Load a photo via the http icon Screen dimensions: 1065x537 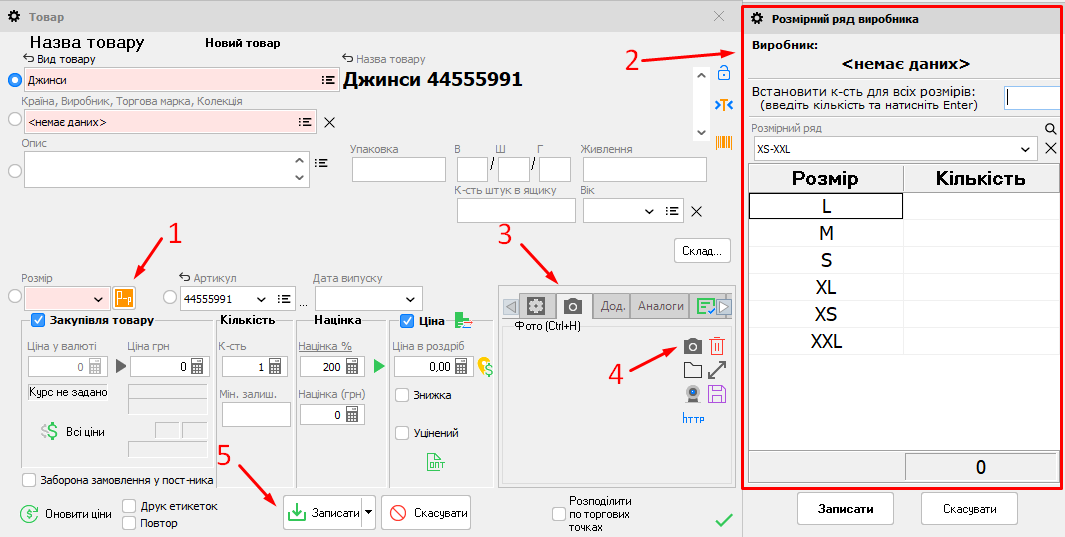tap(693, 419)
